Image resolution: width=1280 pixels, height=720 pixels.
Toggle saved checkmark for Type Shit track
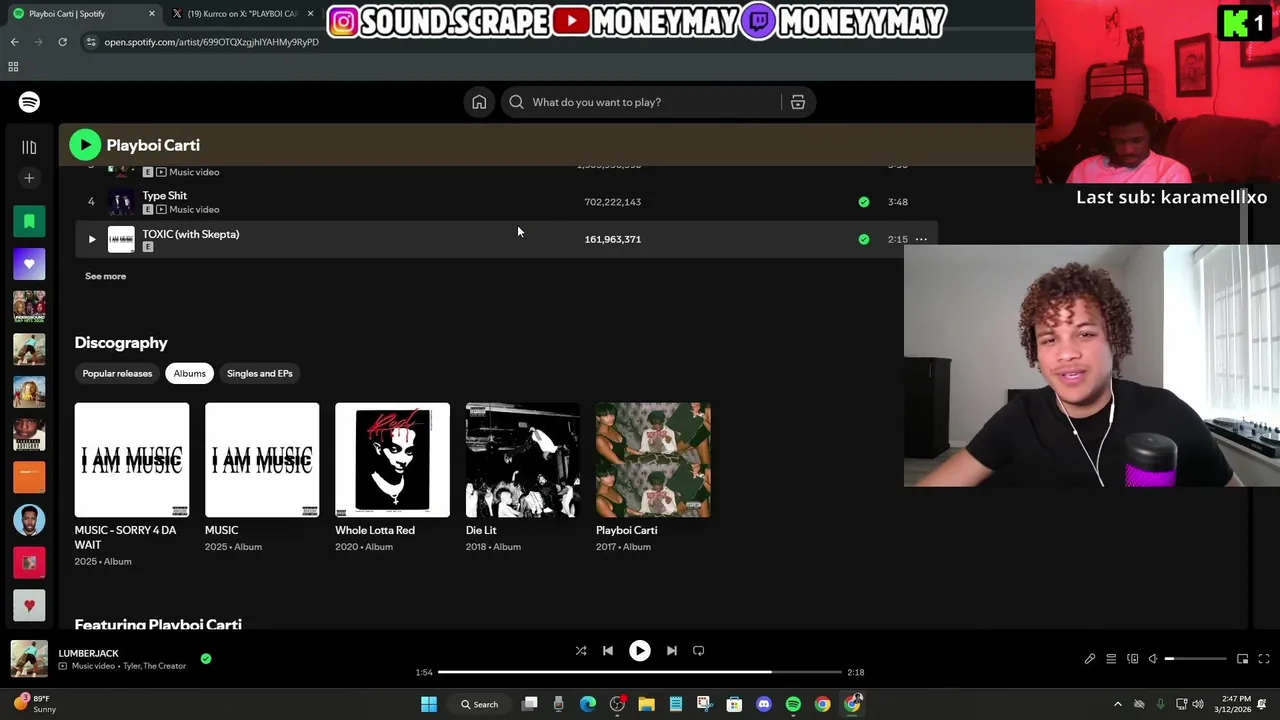(x=864, y=202)
